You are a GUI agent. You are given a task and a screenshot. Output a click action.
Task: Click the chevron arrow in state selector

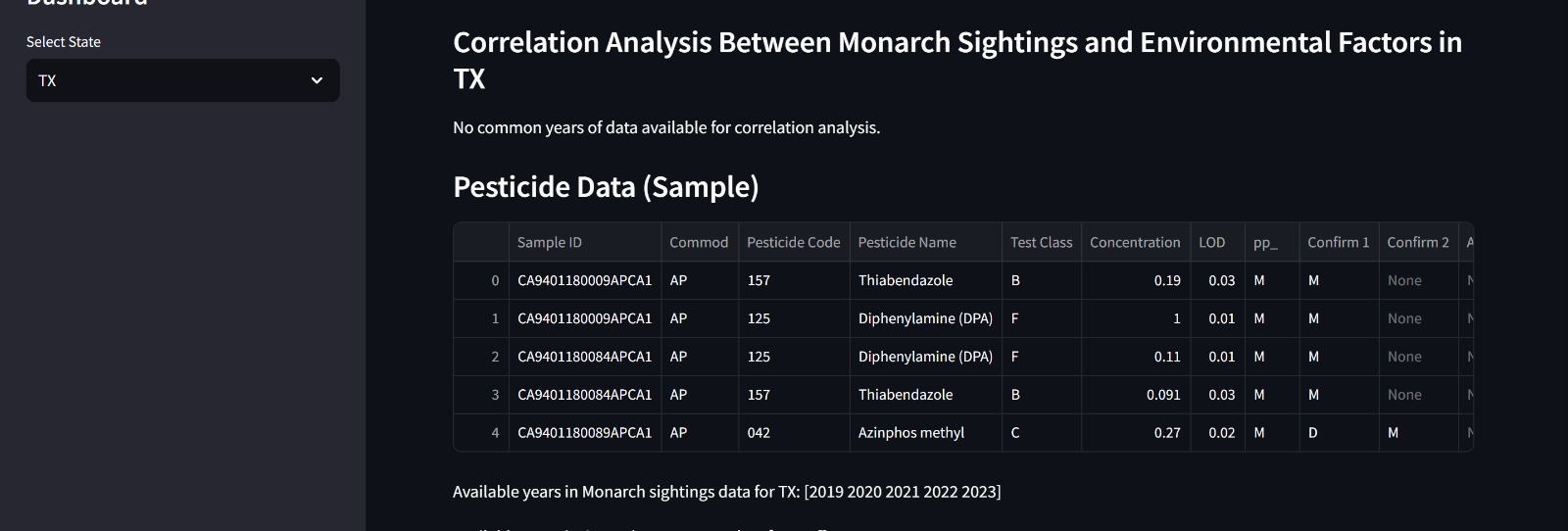pos(317,80)
